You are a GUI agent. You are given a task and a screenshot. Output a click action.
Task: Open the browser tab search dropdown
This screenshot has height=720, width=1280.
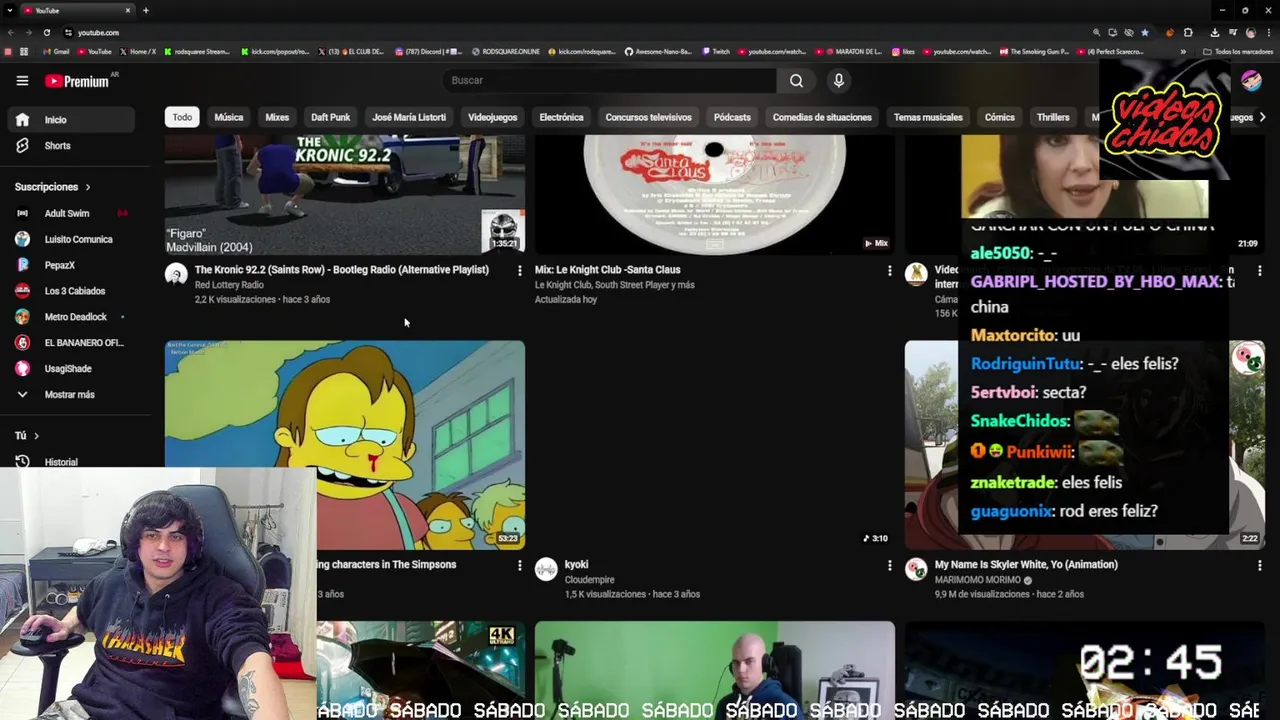point(10,10)
